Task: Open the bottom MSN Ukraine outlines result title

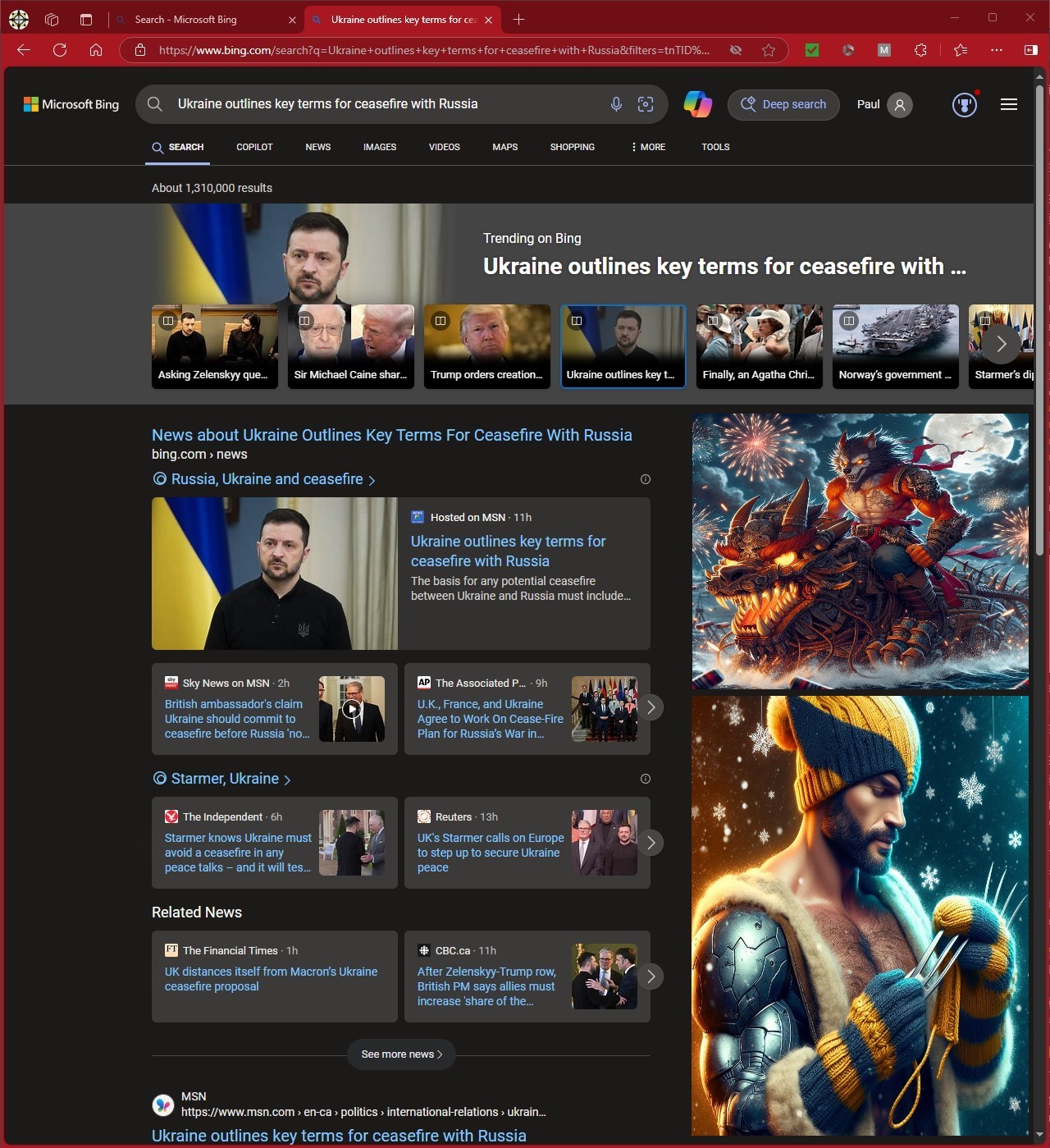Action: [x=339, y=1136]
